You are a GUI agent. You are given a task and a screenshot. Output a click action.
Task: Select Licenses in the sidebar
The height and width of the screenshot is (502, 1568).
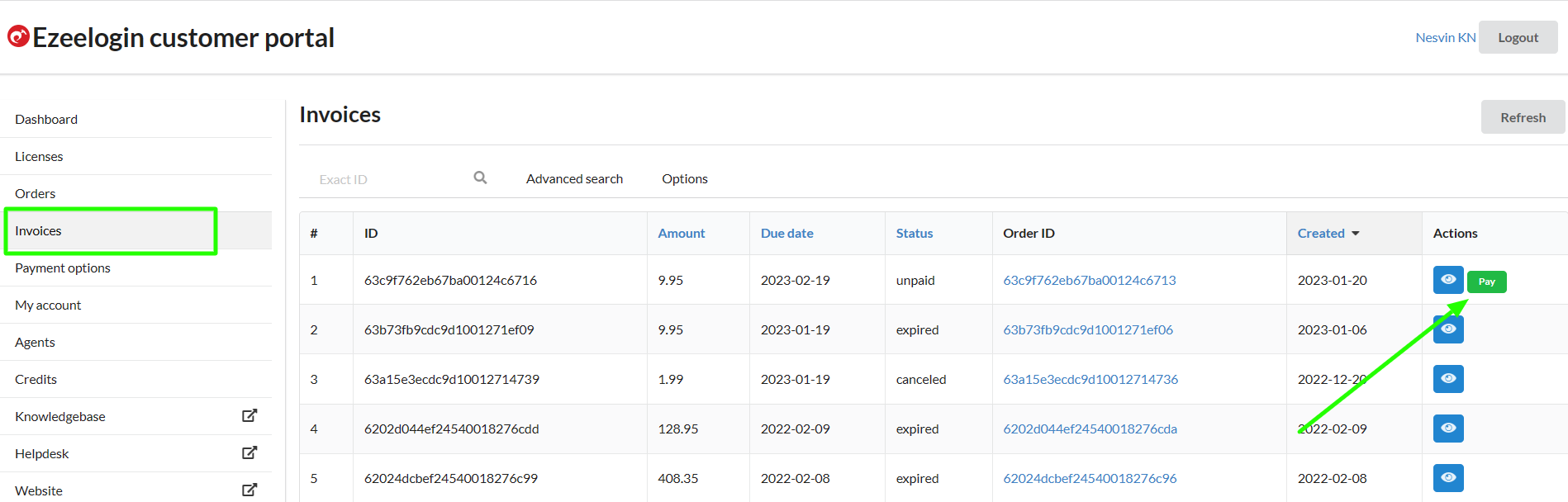(x=39, y=157)
